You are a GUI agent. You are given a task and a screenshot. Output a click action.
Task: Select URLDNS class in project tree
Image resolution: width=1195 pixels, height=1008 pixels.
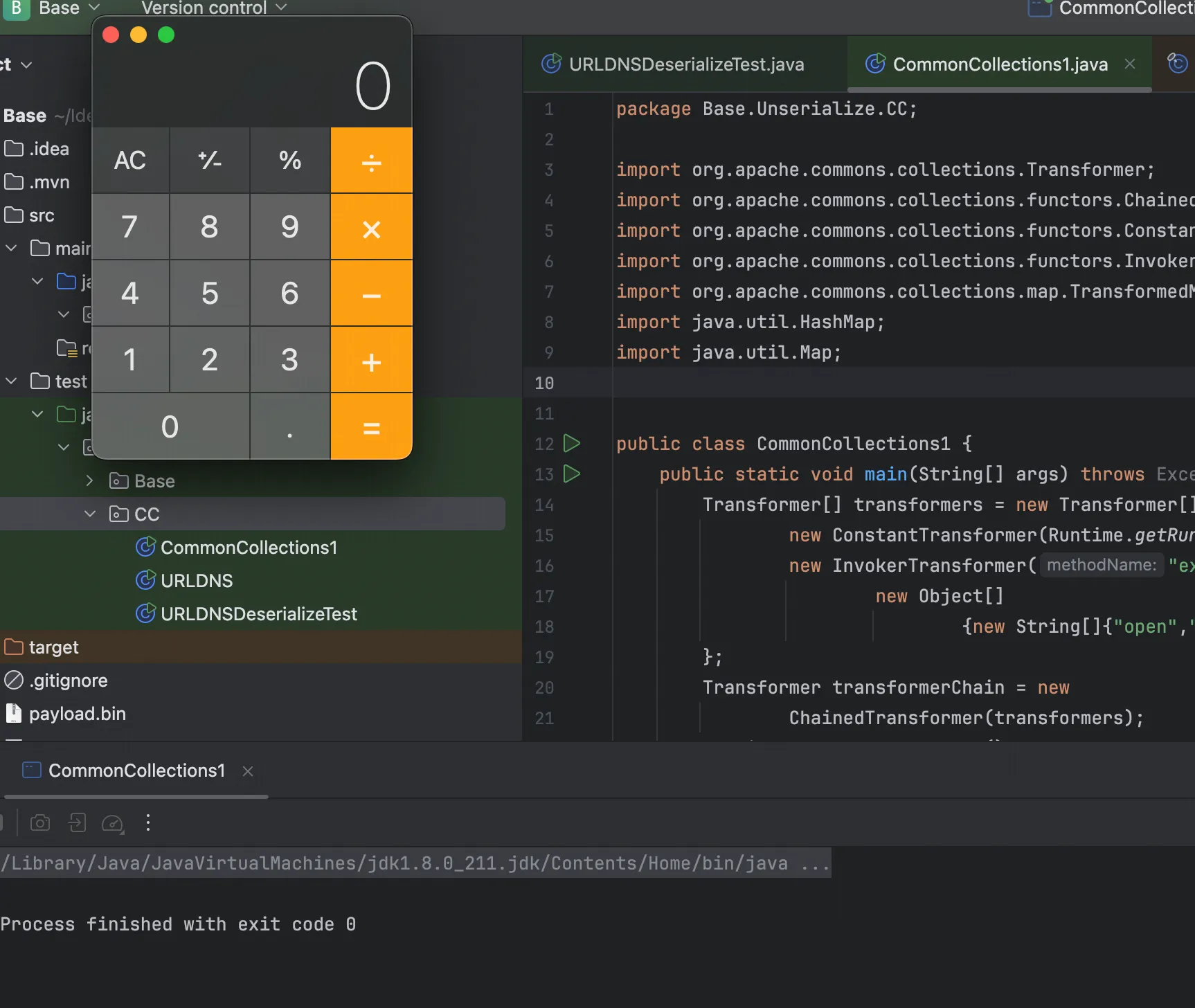coord(197,581)
